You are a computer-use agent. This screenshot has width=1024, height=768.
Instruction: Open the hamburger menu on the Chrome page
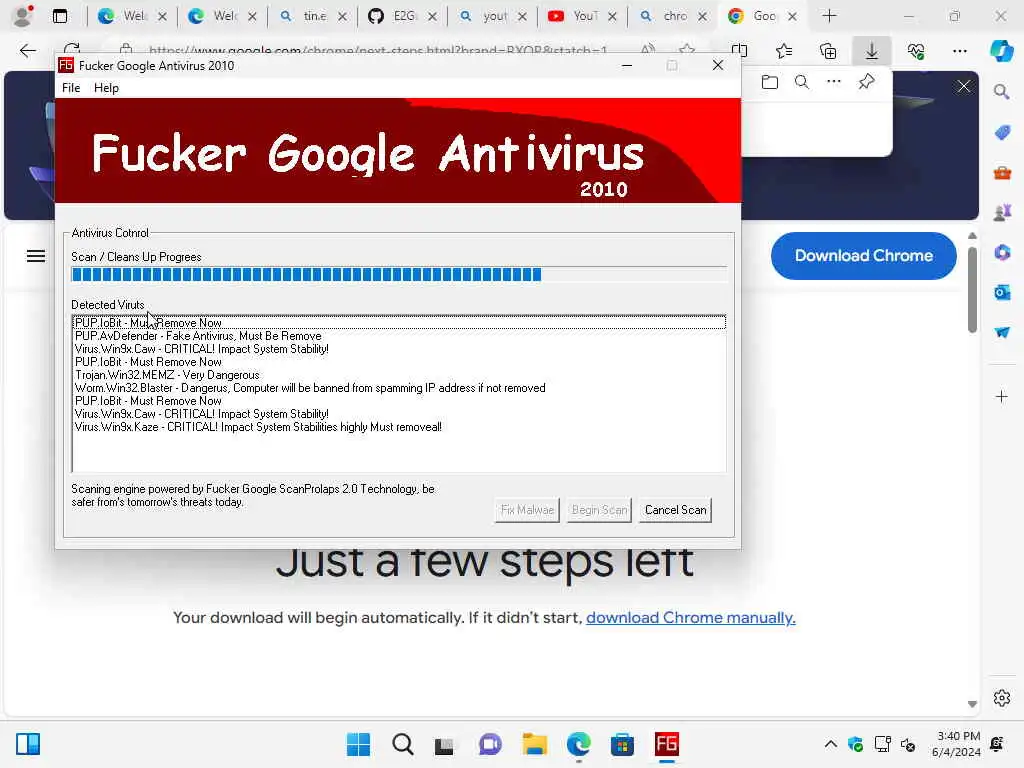tap(36, 256)
